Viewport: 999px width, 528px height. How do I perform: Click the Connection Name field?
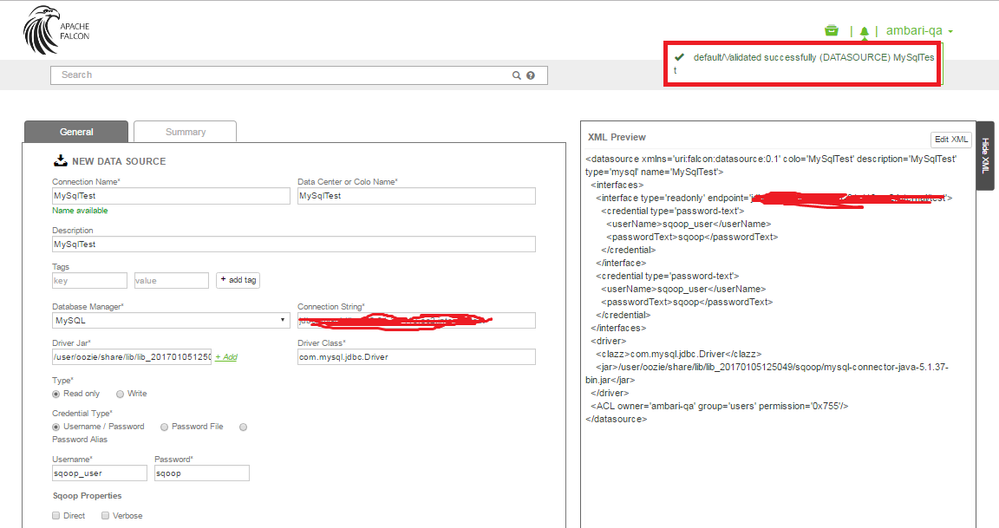click(x=171, y=196)
